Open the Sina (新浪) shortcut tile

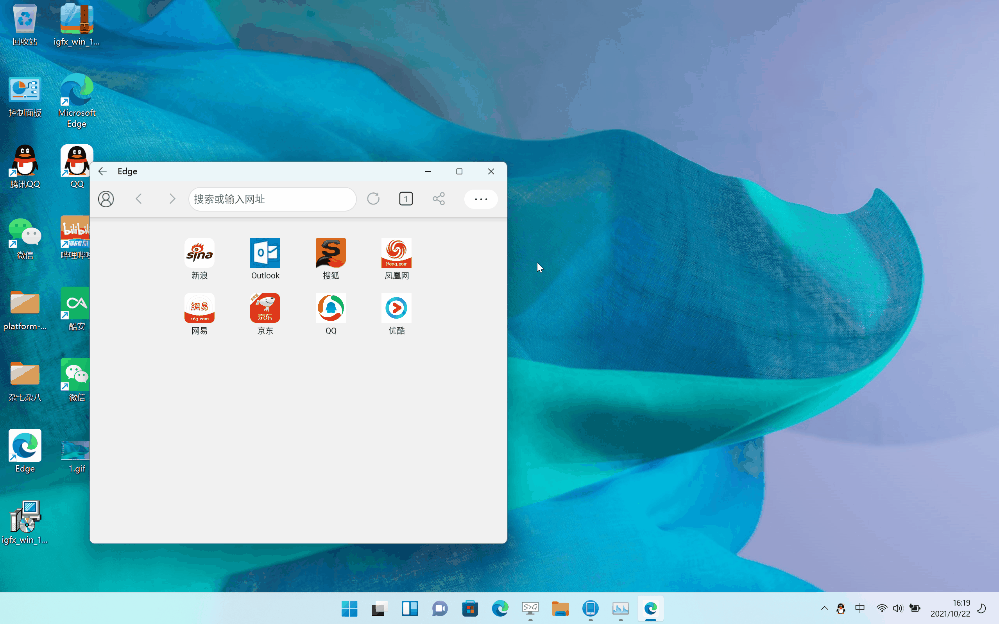click(x=199, y=254)
